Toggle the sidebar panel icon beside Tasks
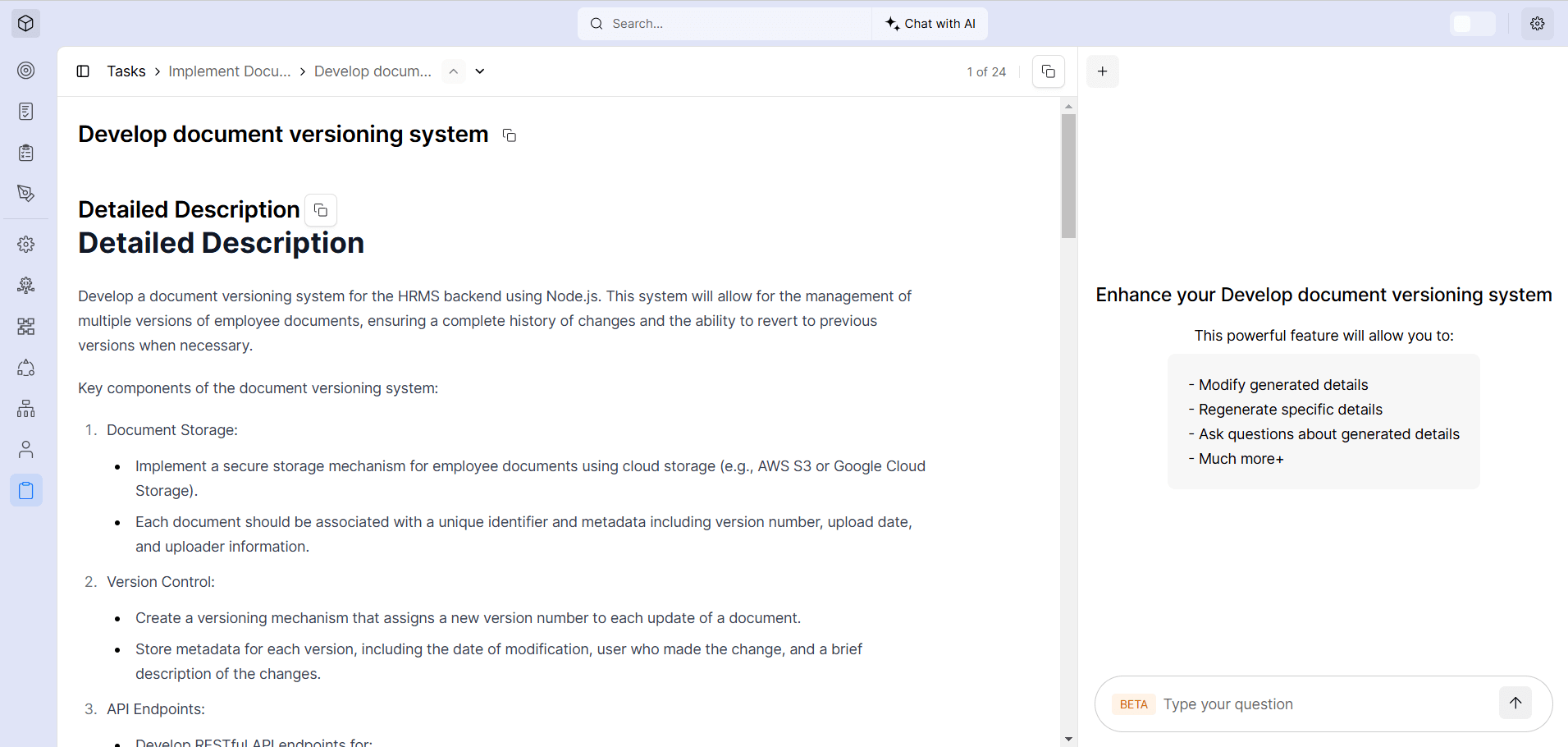The image size is (1568, 747). [x=83, y=71]
